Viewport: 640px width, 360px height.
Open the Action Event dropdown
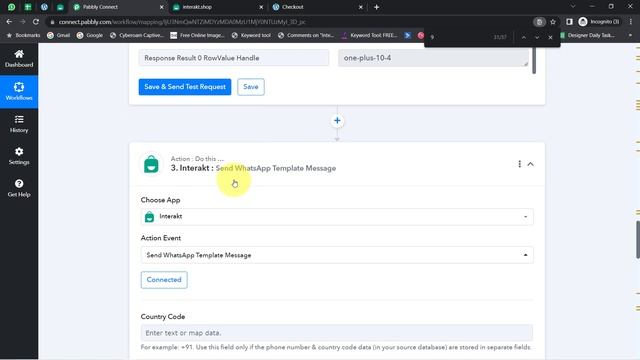coord(337,255)
